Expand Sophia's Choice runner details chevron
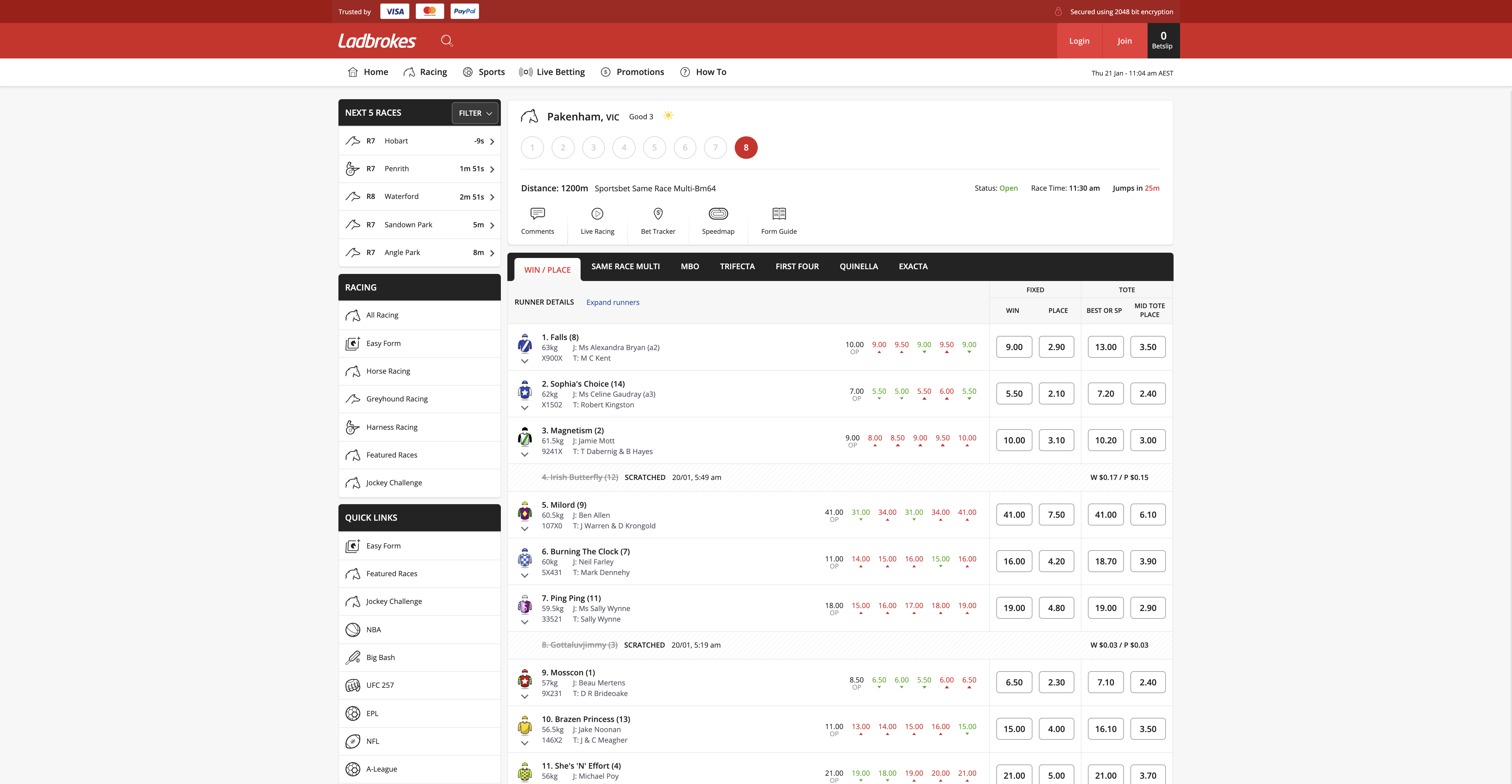1512x784 pixels. (x=525, y=408)
